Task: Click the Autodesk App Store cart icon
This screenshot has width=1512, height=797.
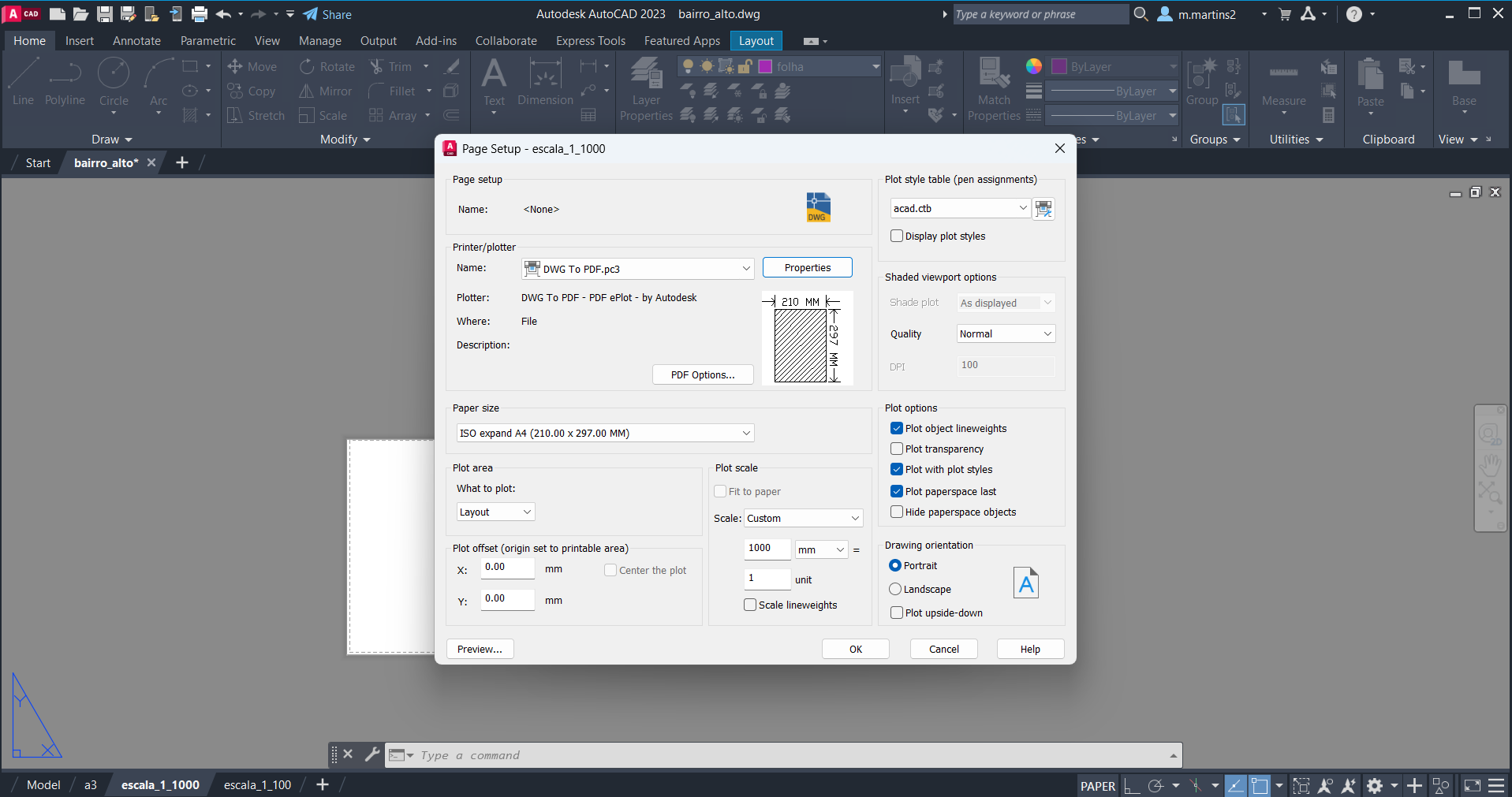Action: point(1285,14)
